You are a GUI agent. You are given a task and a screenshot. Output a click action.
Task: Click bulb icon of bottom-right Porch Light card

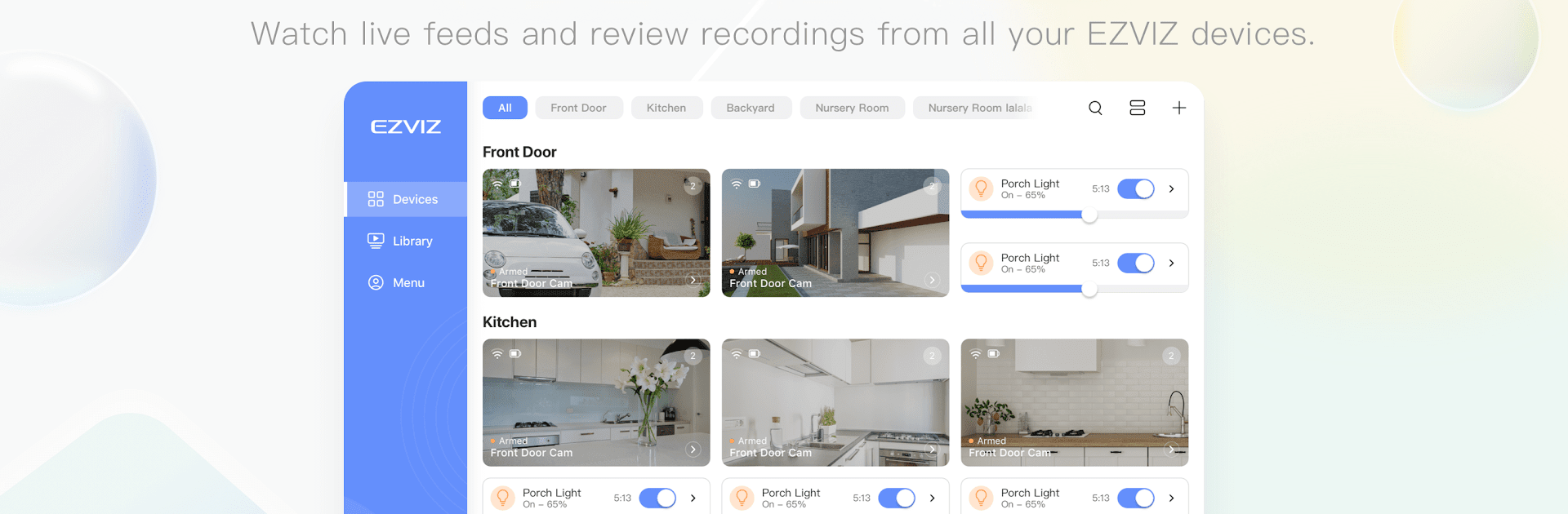(x=981, y=498)
